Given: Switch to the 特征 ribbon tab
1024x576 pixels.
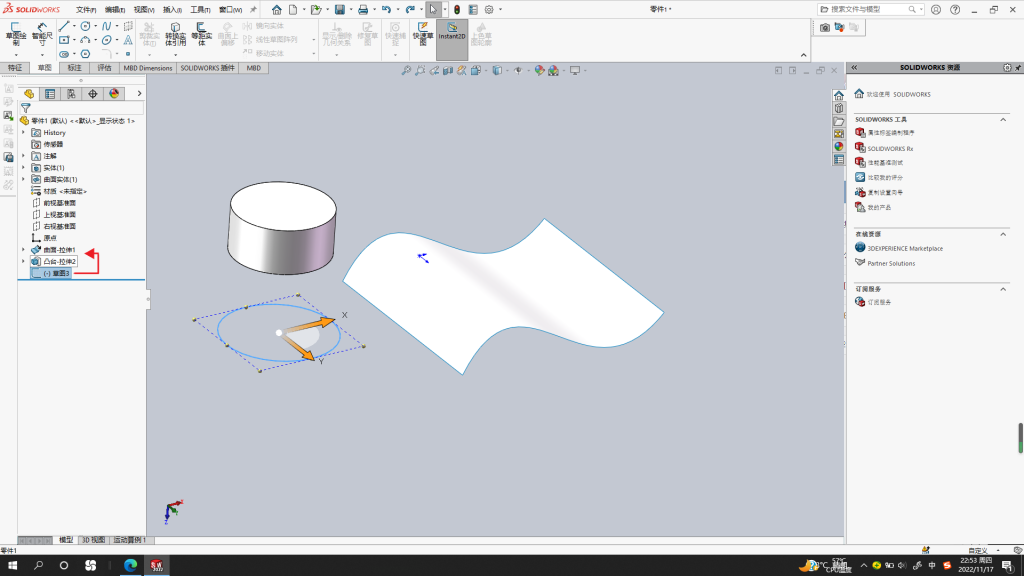Looking at the screenshot, I should tap(14, 68).
